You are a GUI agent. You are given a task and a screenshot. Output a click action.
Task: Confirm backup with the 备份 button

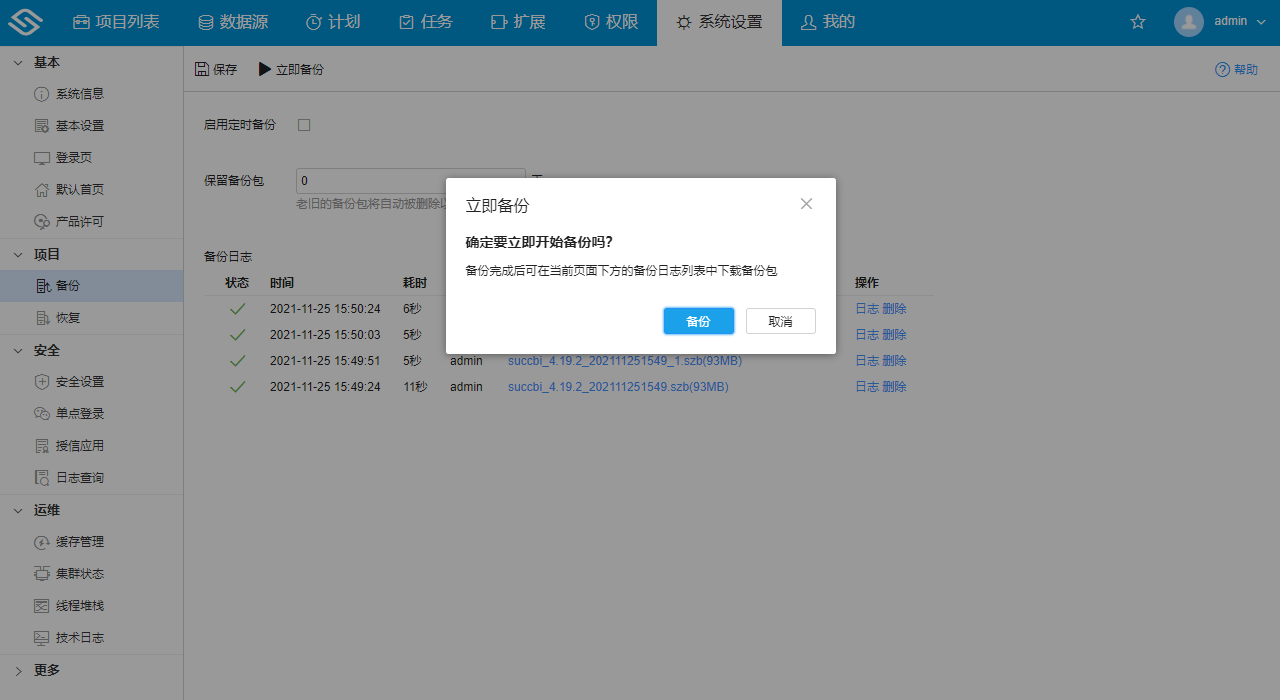pyautogui.click(x=698, y=320)
